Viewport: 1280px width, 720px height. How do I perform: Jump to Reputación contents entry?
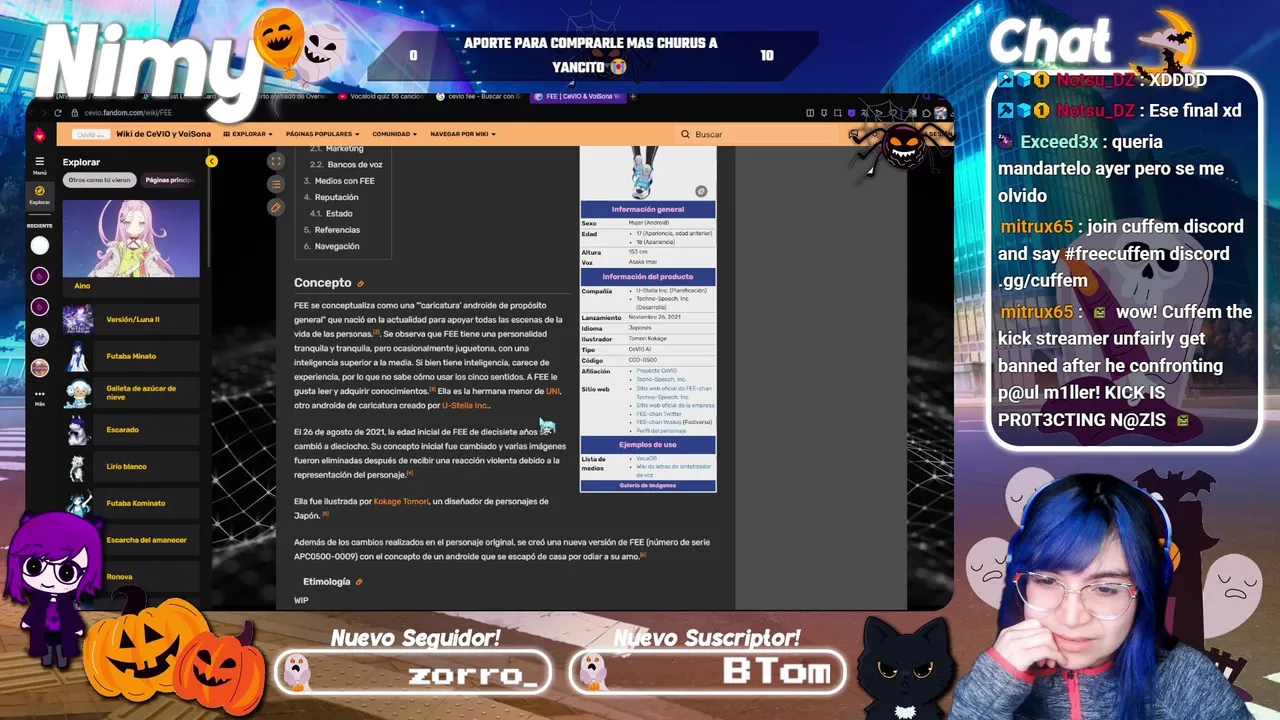336,197
